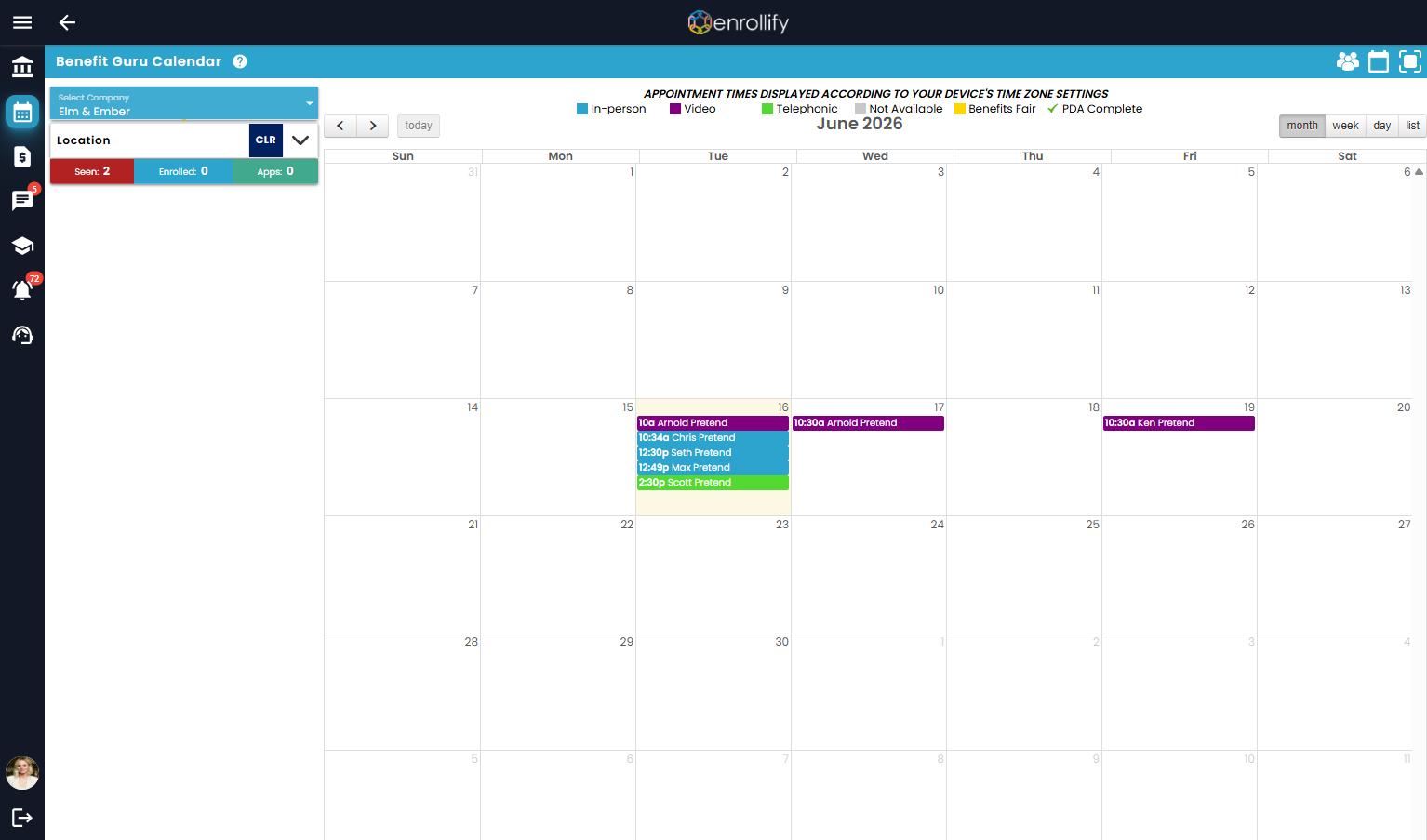Viewport: 1427px width, 840px height.
Task: Open the headset support icon
Action: [x=22, y=335]
